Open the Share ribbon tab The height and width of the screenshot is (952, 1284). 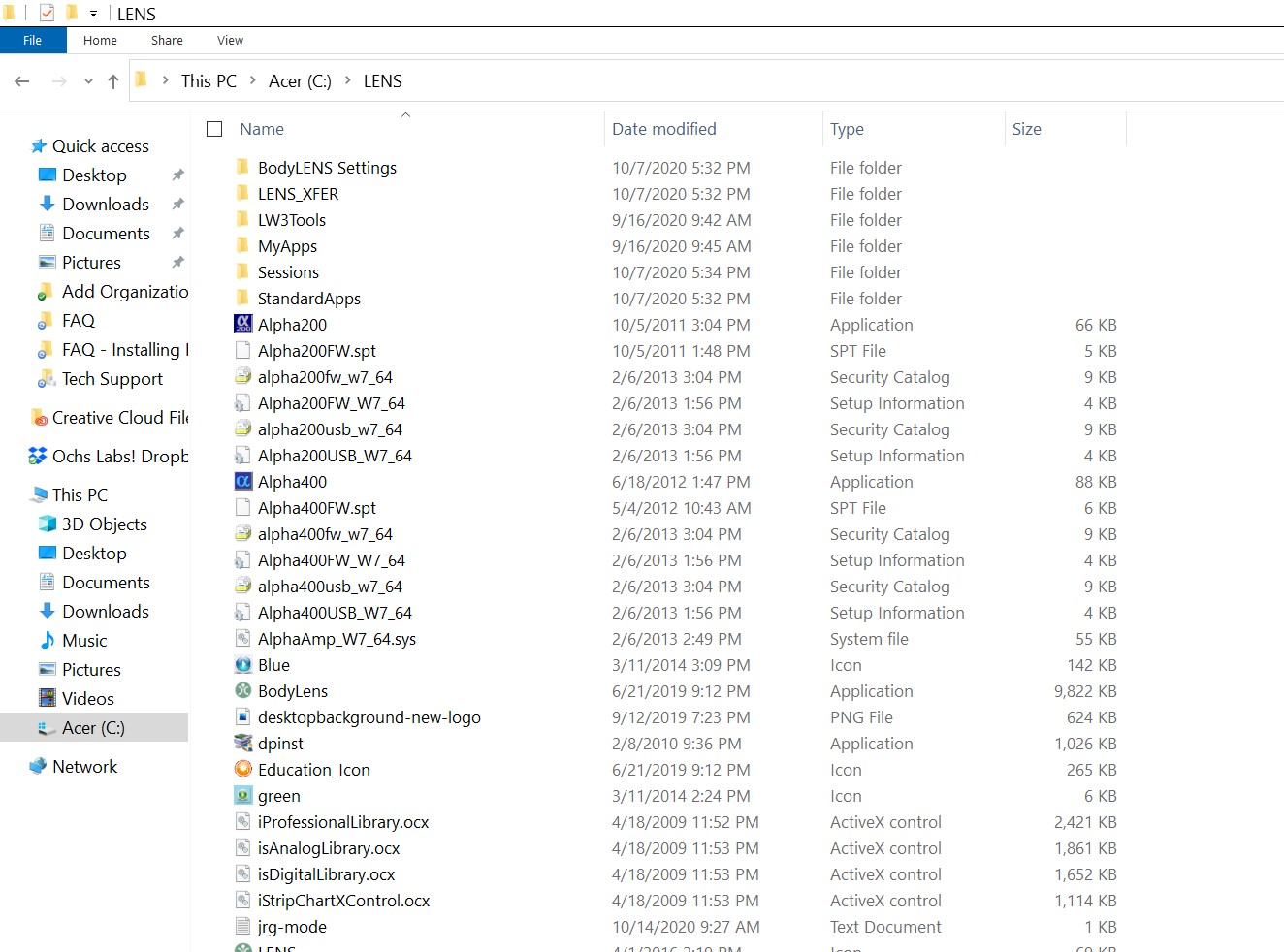pyautogui.click(x=167, y=40)
